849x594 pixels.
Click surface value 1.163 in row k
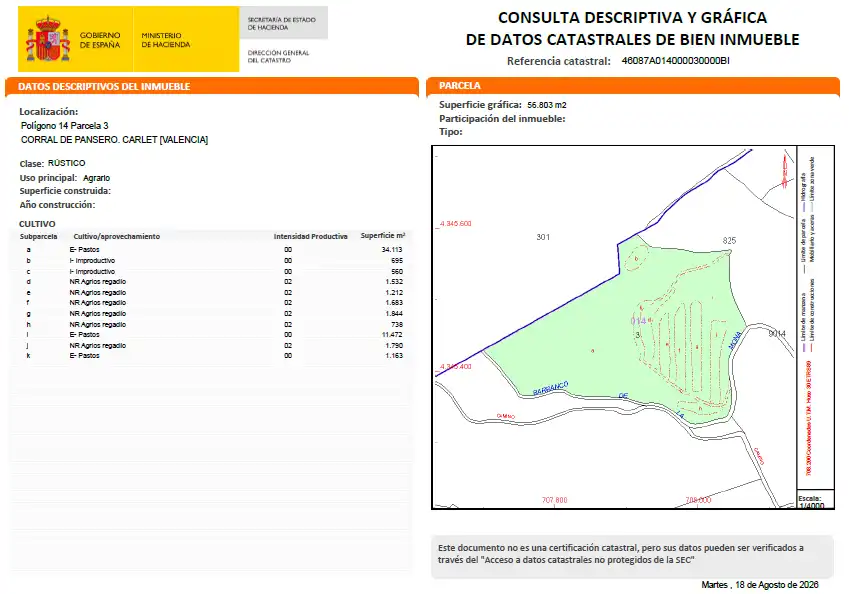pos(394,356)
